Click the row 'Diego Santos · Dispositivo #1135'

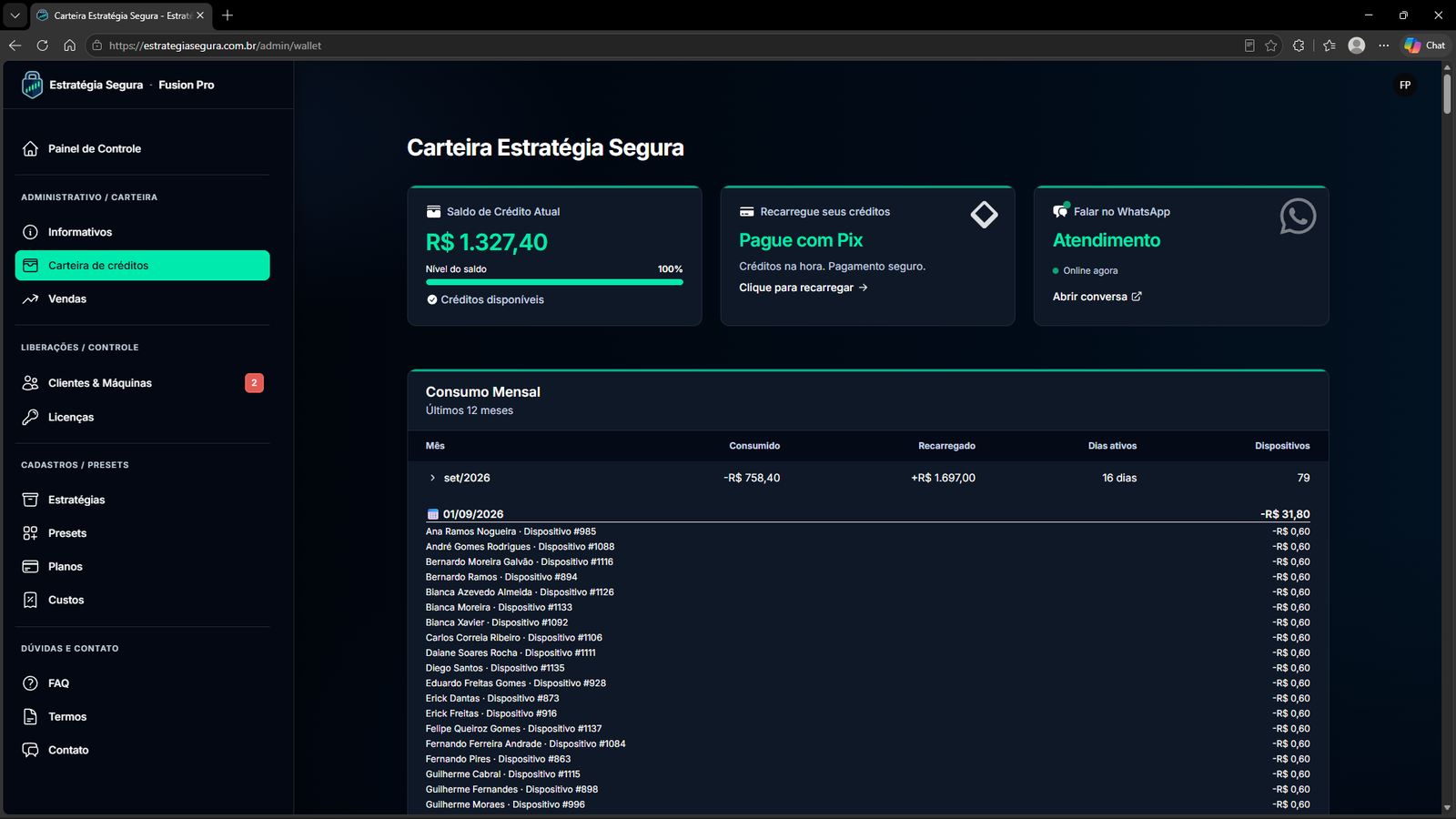[868, 668]
